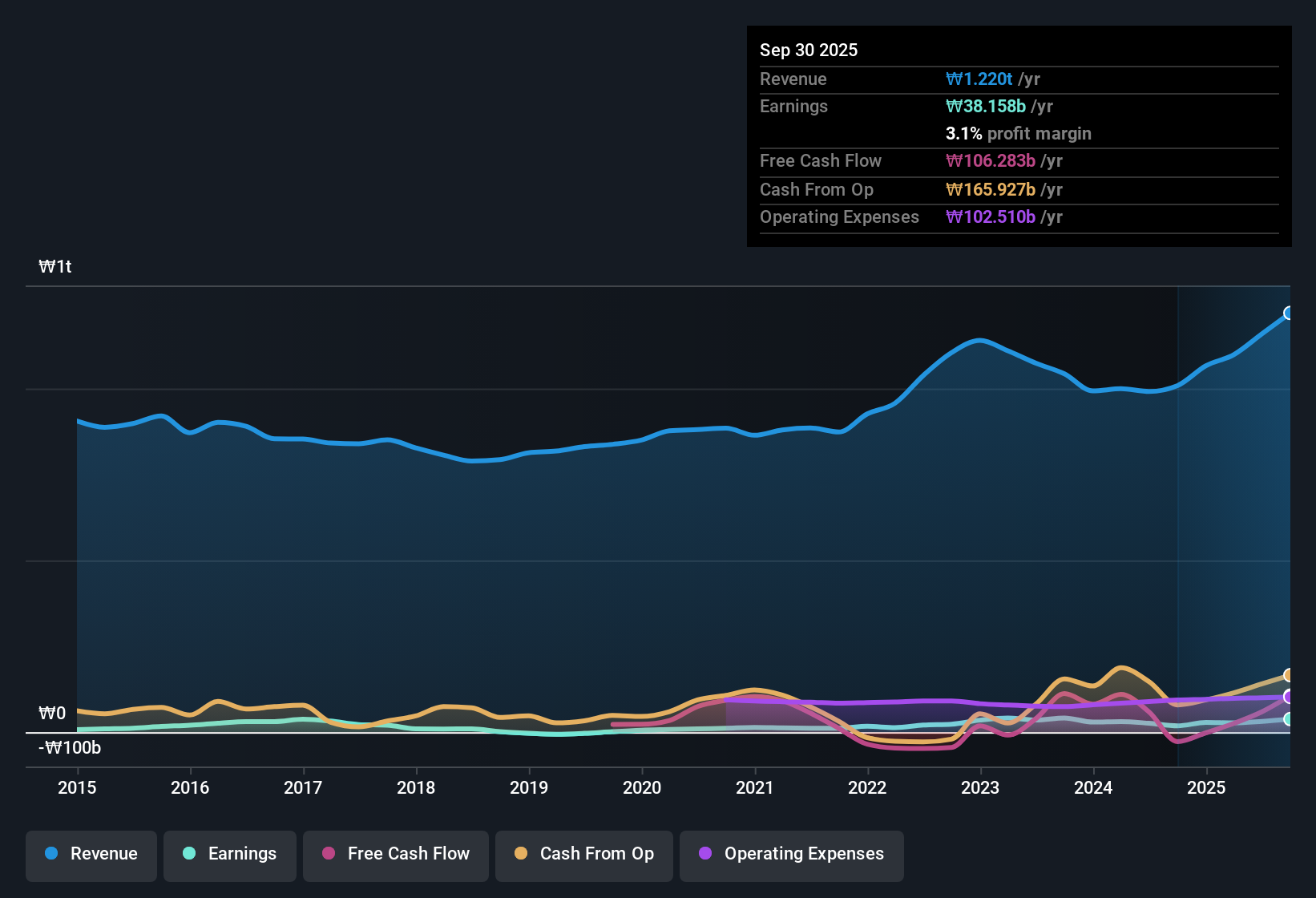Click the Revenue value ₩1.220t
1316x898 pixels.
[981, 79]
